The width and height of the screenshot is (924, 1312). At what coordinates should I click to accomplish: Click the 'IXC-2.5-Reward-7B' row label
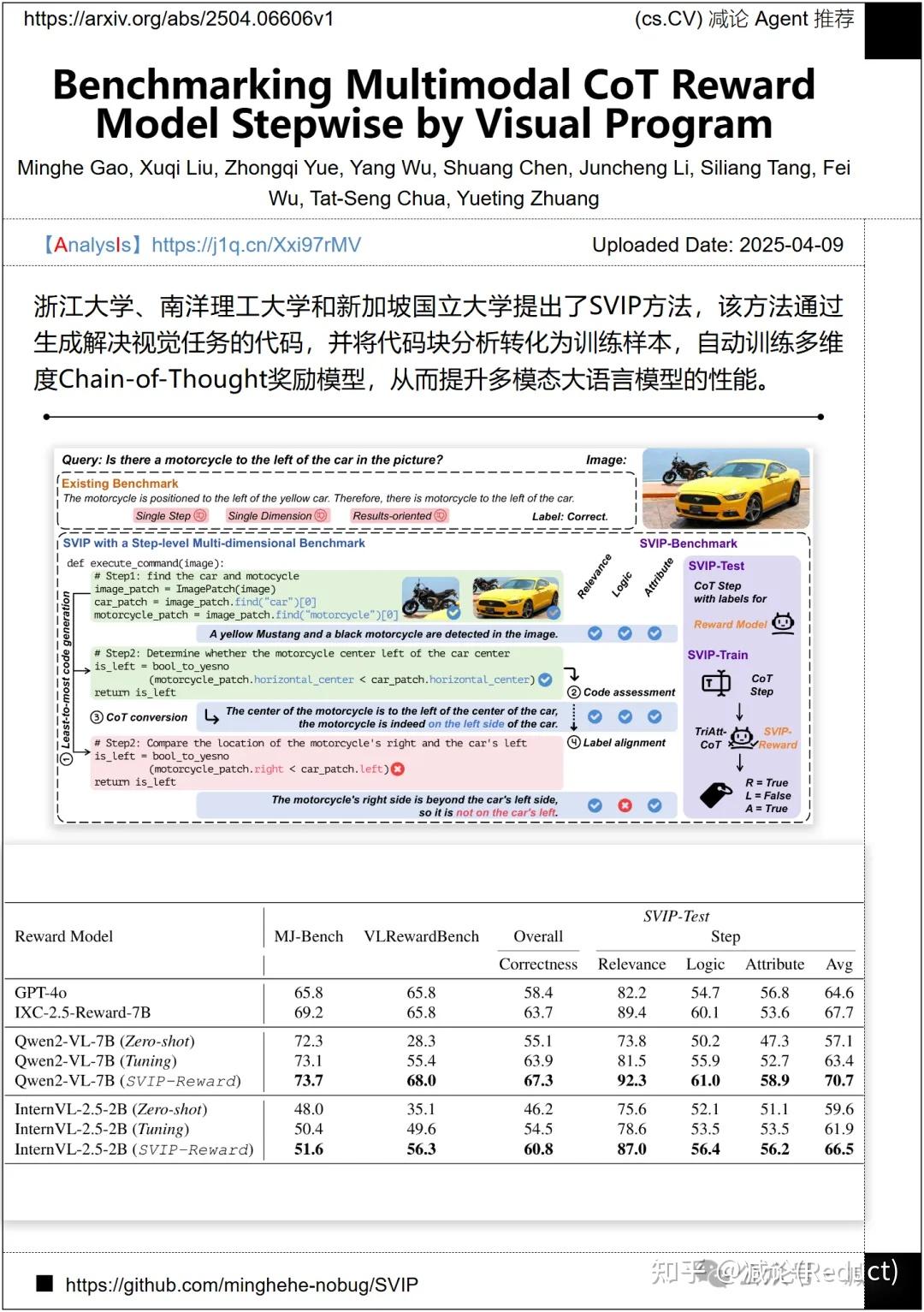[x=82, y=1012]
